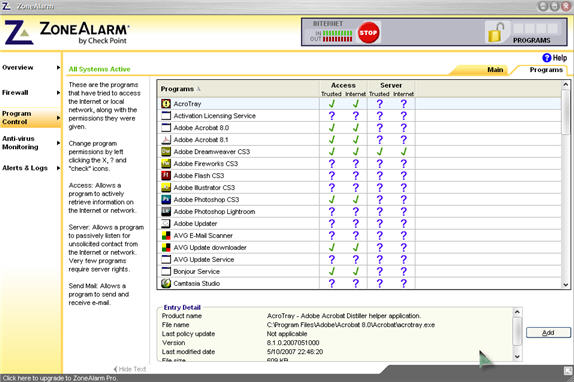This screenshot has height=382, width=574.
Task: Click the Entry Detail scroll up arrow
Action: click(x=517, y=312)
